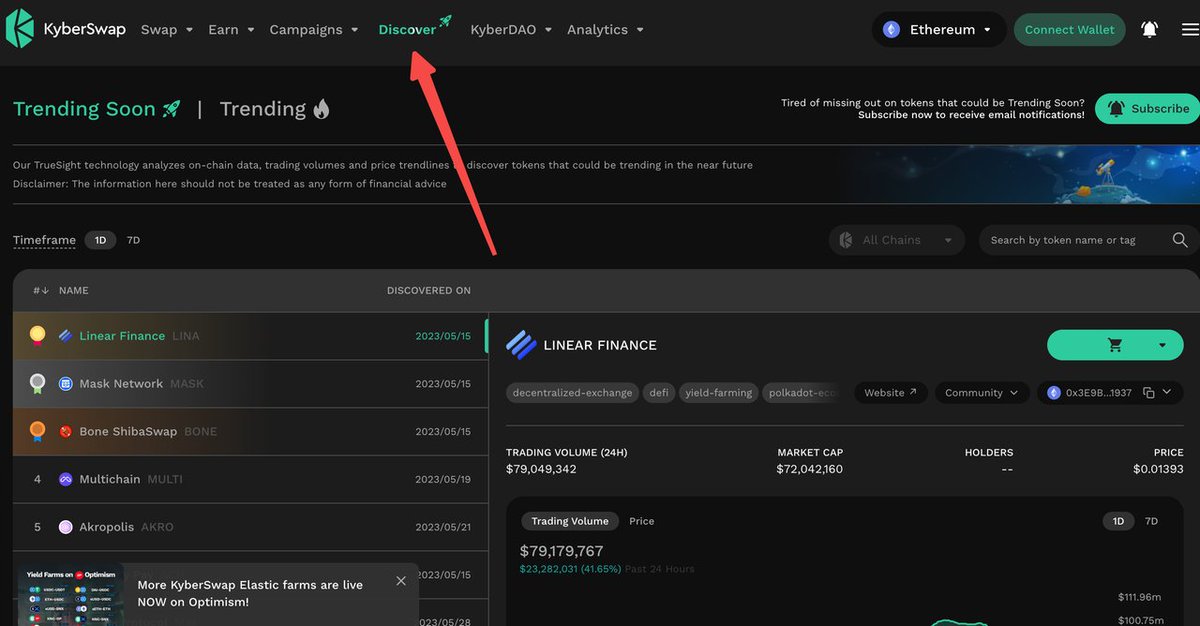Viewport: 1200px width, 626px height.
Task: Click the Timeframe label
Action: pos(44,240)
